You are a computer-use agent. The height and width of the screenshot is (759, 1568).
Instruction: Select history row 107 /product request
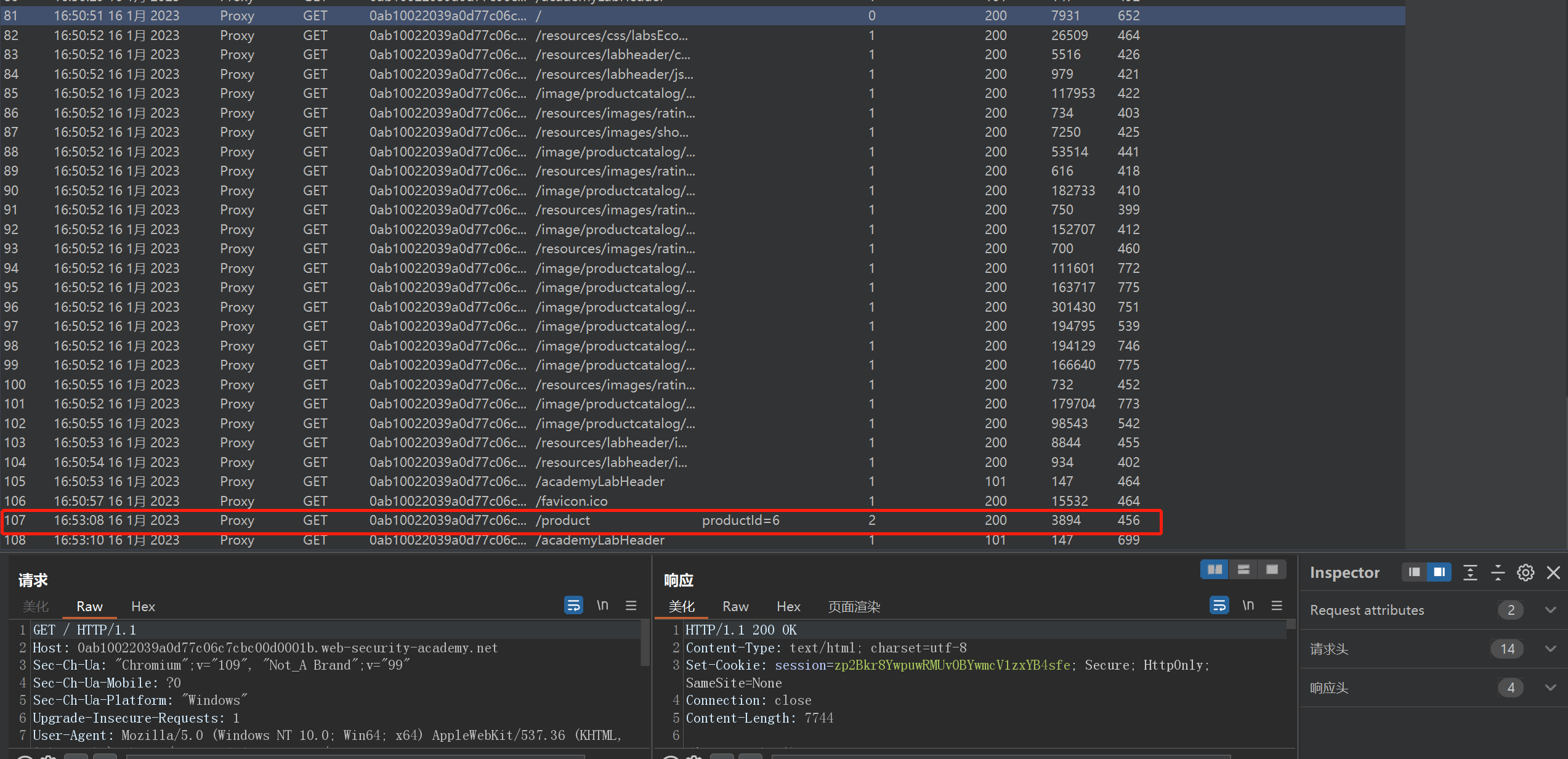tap(563, 521)
